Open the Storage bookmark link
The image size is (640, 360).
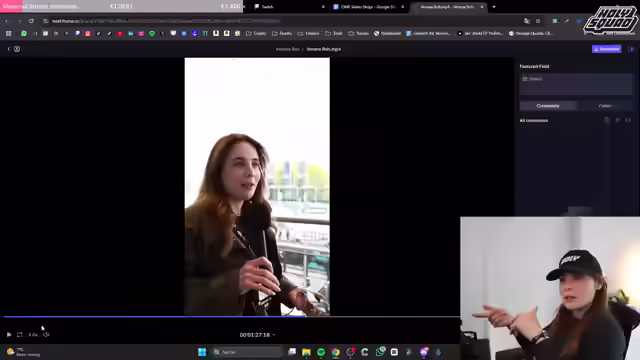pos(531,33)
